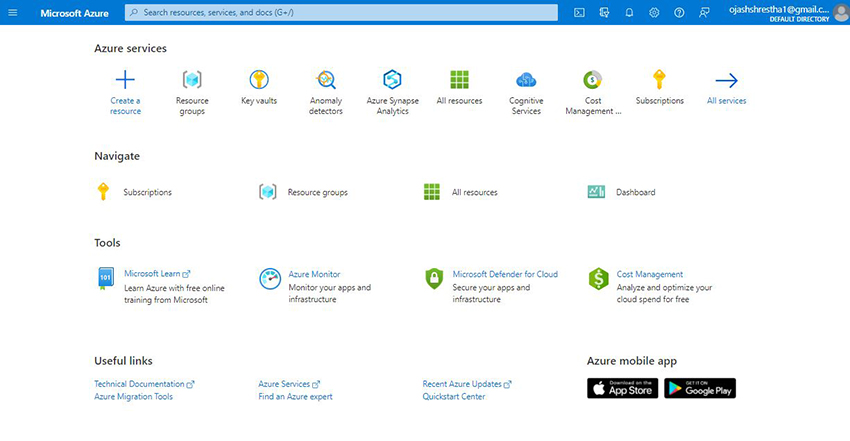Open Cost Management service icon
Screen dimensions: 850x441
[593, 81]
